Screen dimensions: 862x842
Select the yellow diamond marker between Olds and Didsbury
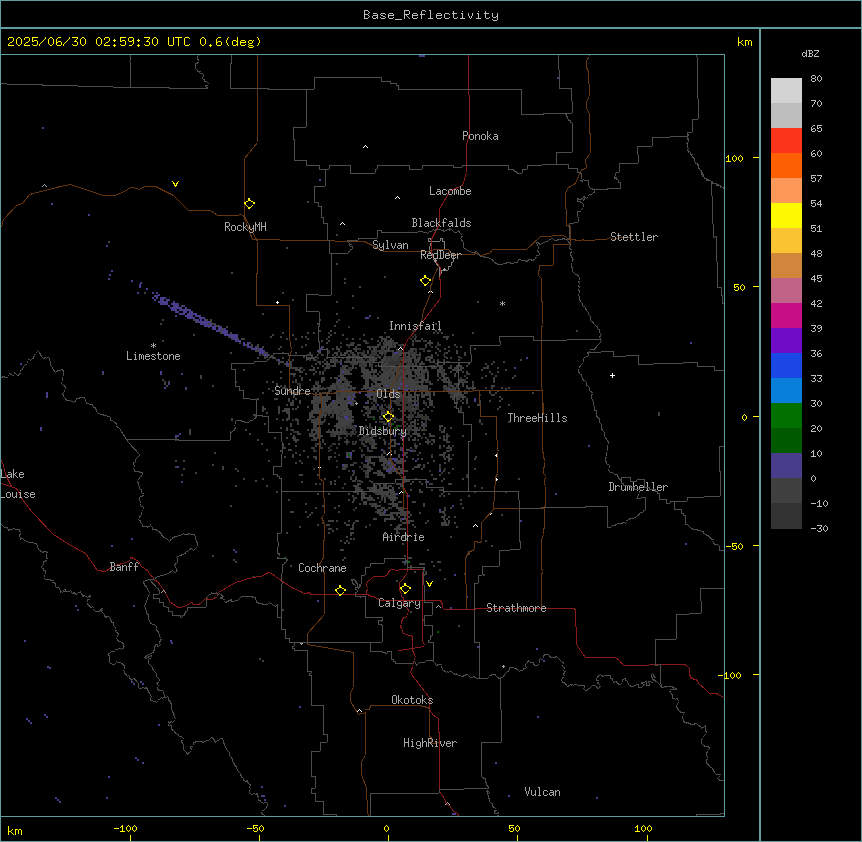(x=389, y=417)
